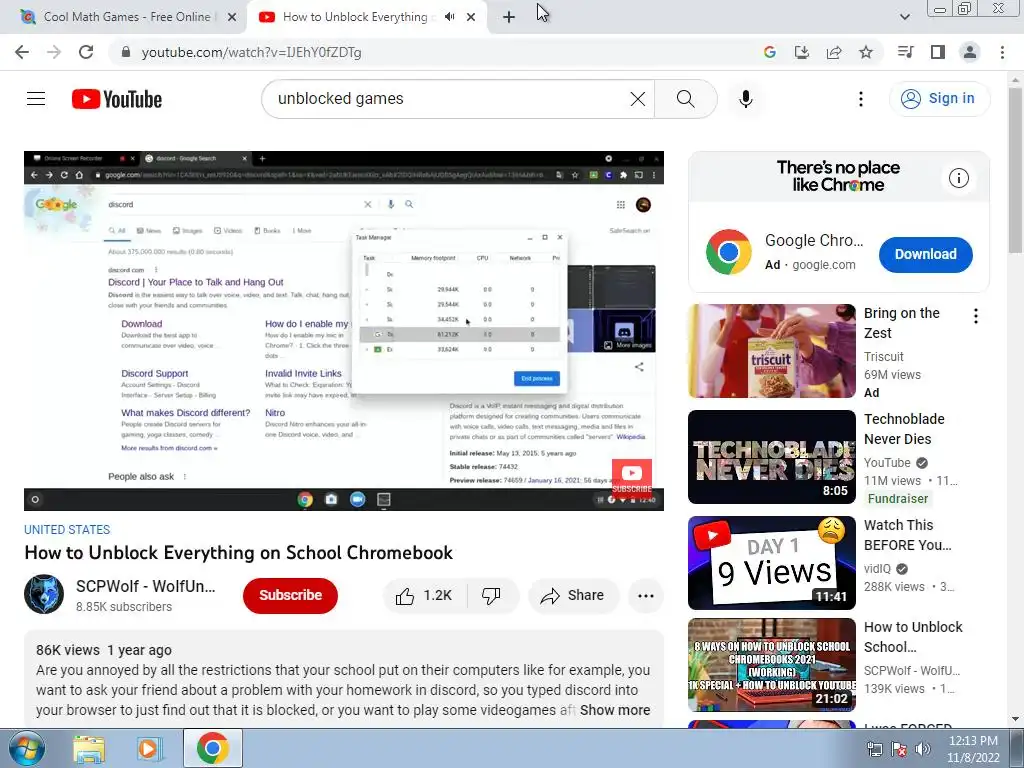Switch to the Cool Math Games tab
Screen dimensions: 1024x768
point(127,17)
